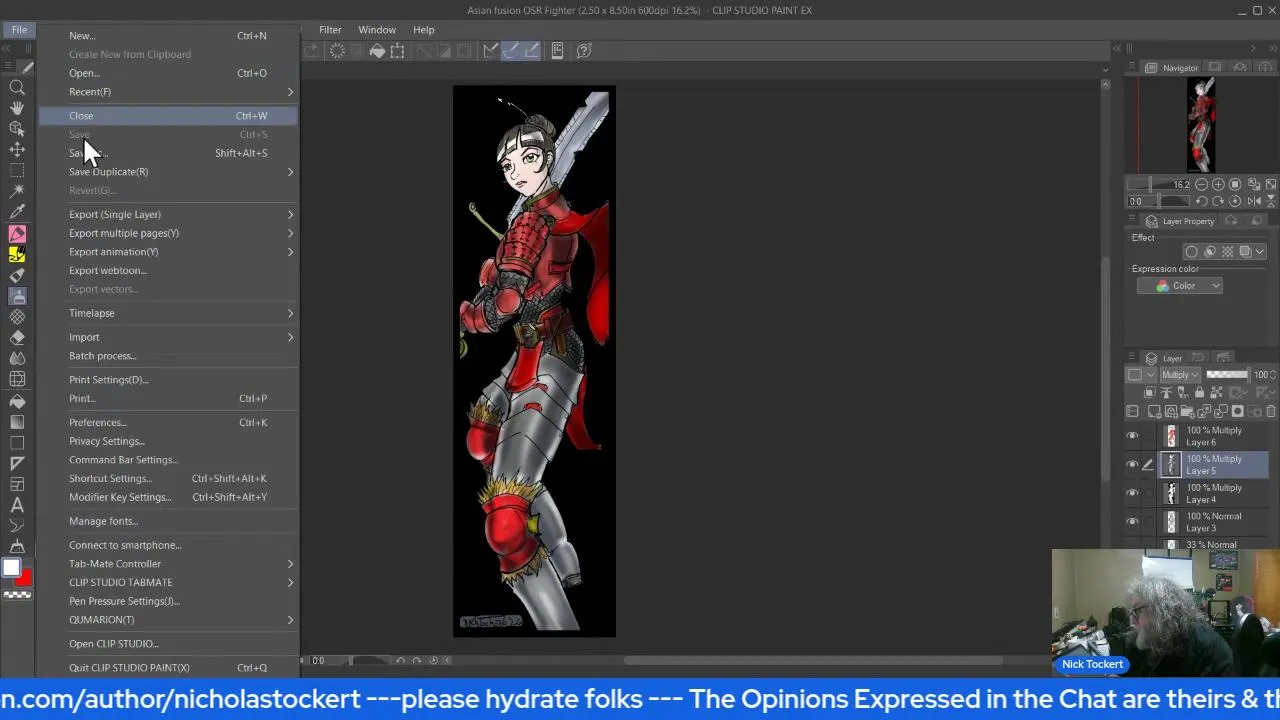The image size is (1280, 720).
Task: Expand the Timelapse submenu
Action: pos(168,313)
